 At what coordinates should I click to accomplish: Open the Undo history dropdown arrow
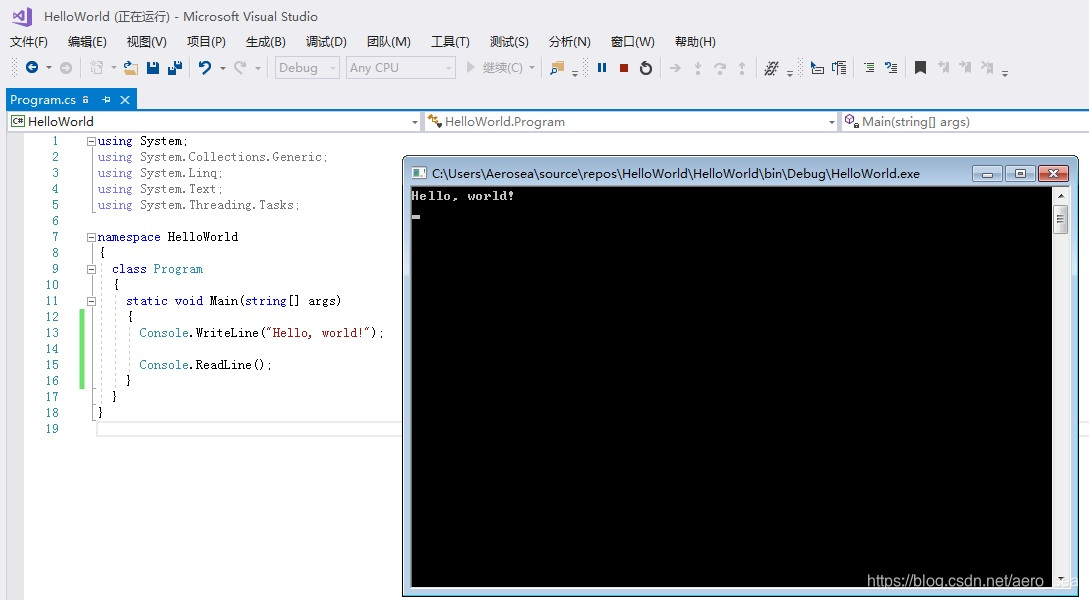pyautogui.click(x=222, y=68)
